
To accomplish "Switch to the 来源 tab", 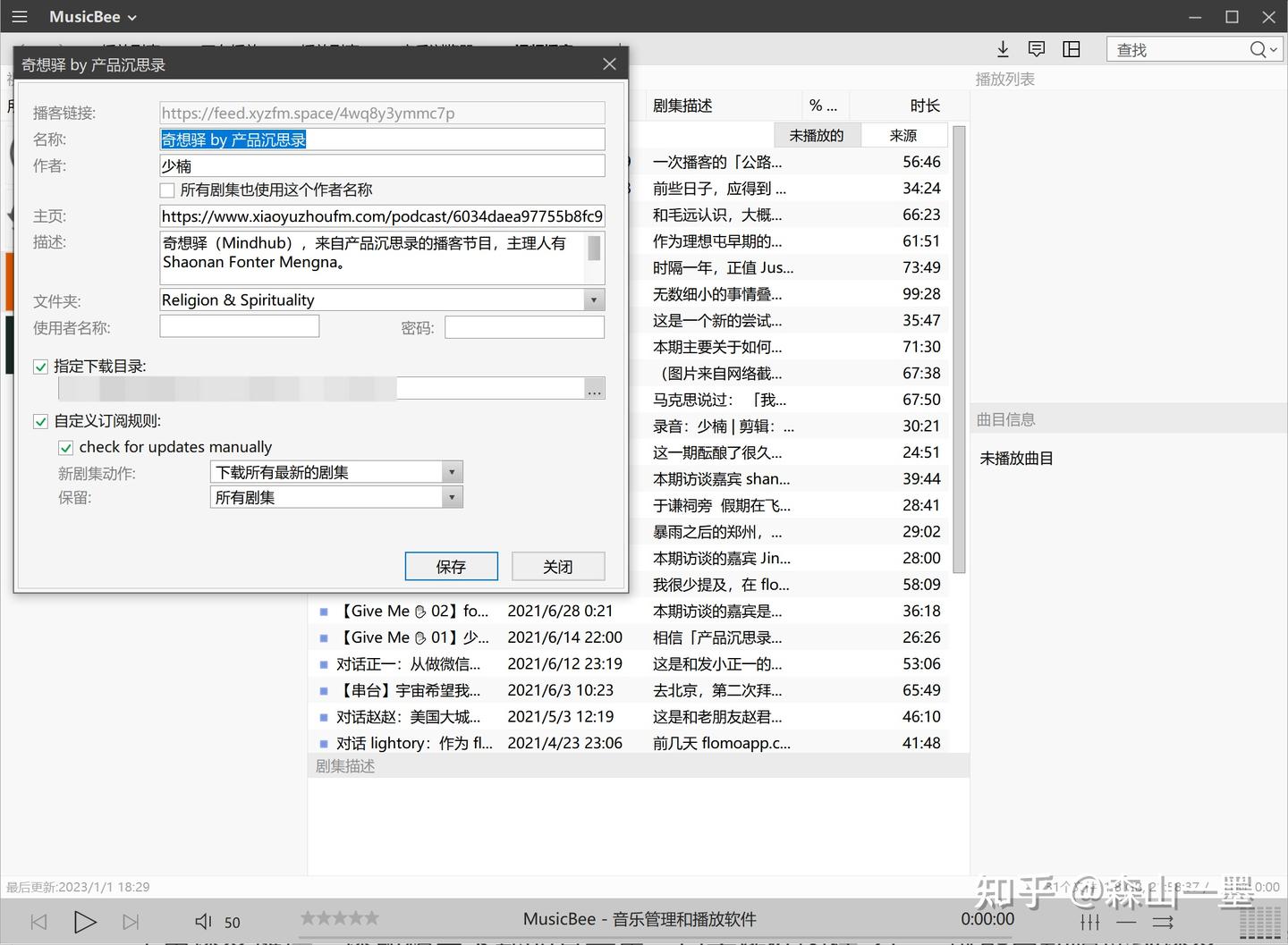I will coord(903,134).
